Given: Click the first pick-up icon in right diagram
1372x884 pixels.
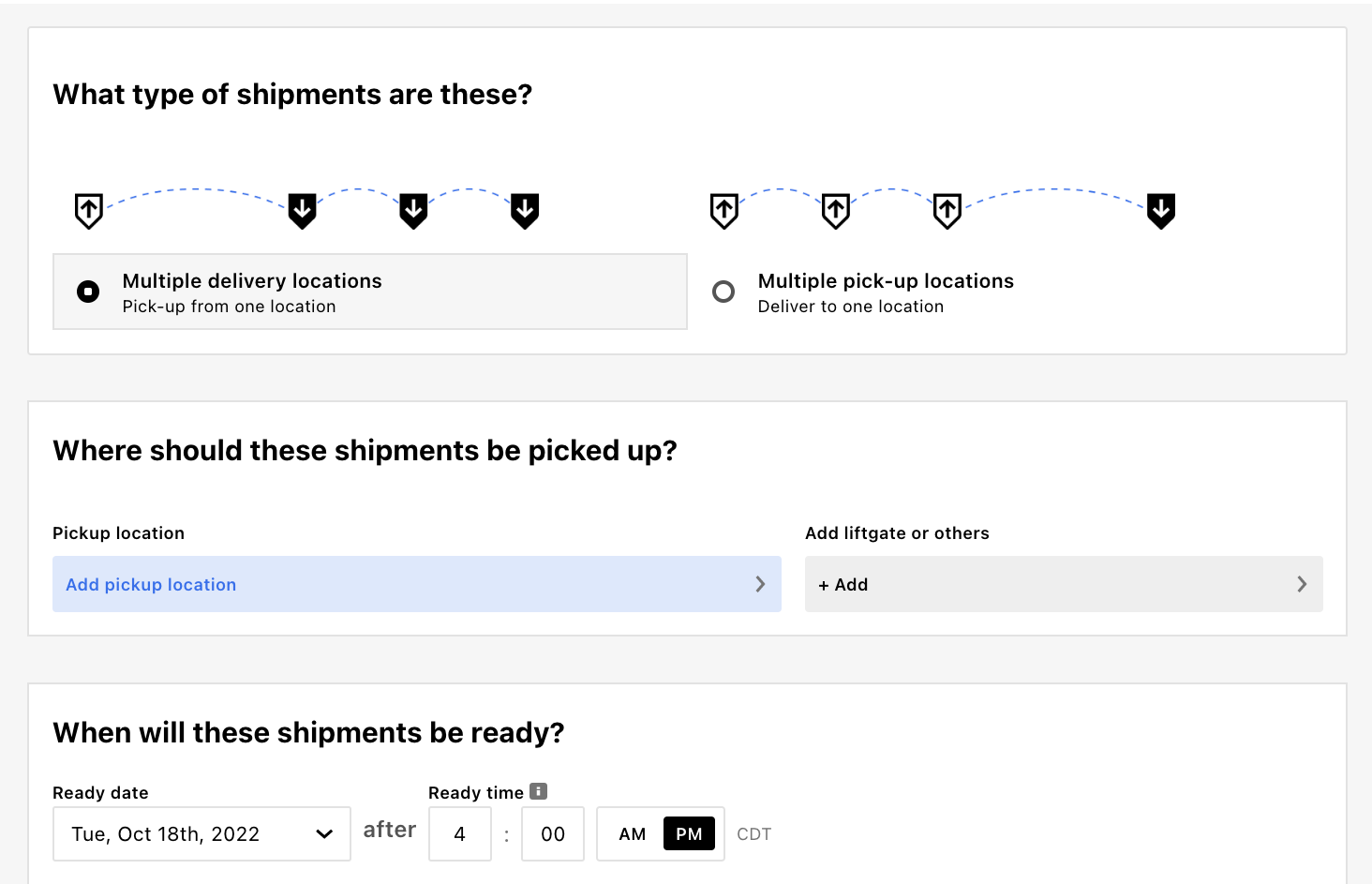Looking at the screenshot, I should pos(724,211).
